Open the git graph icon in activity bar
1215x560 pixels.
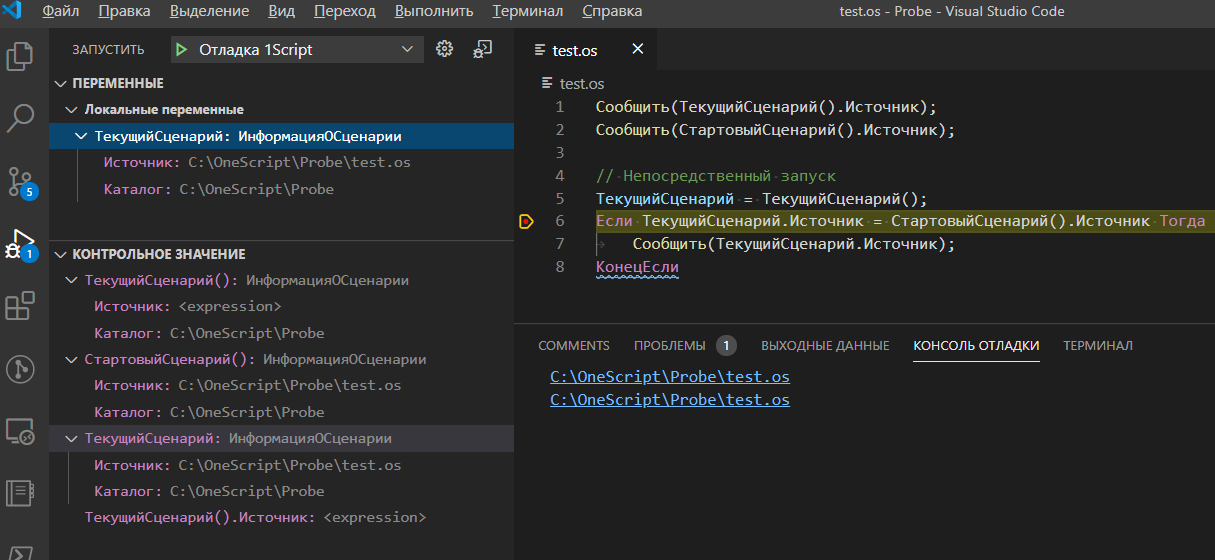point(22,369)
